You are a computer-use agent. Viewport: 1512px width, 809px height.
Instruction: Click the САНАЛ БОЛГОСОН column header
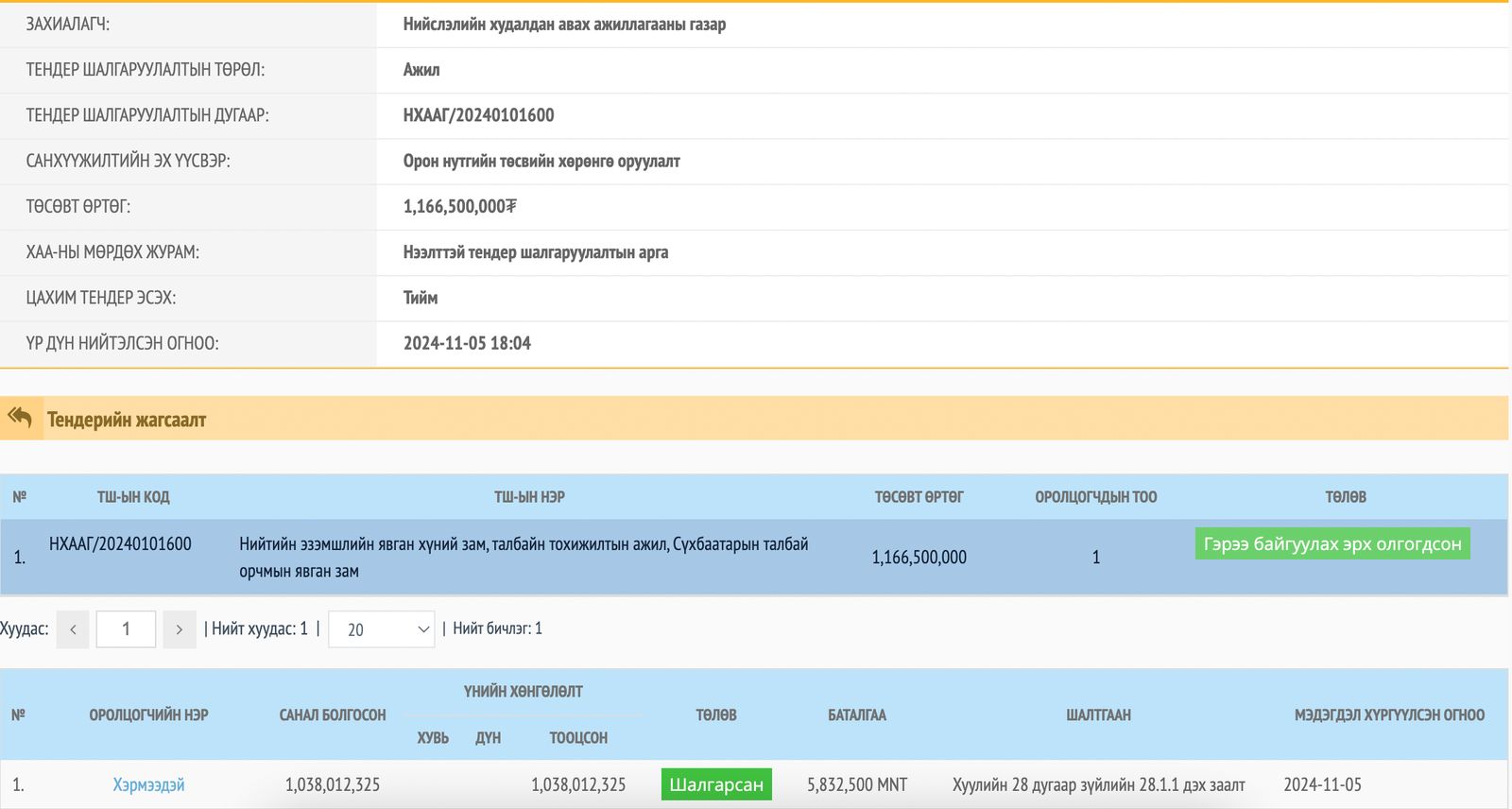(x=333, y=715)
